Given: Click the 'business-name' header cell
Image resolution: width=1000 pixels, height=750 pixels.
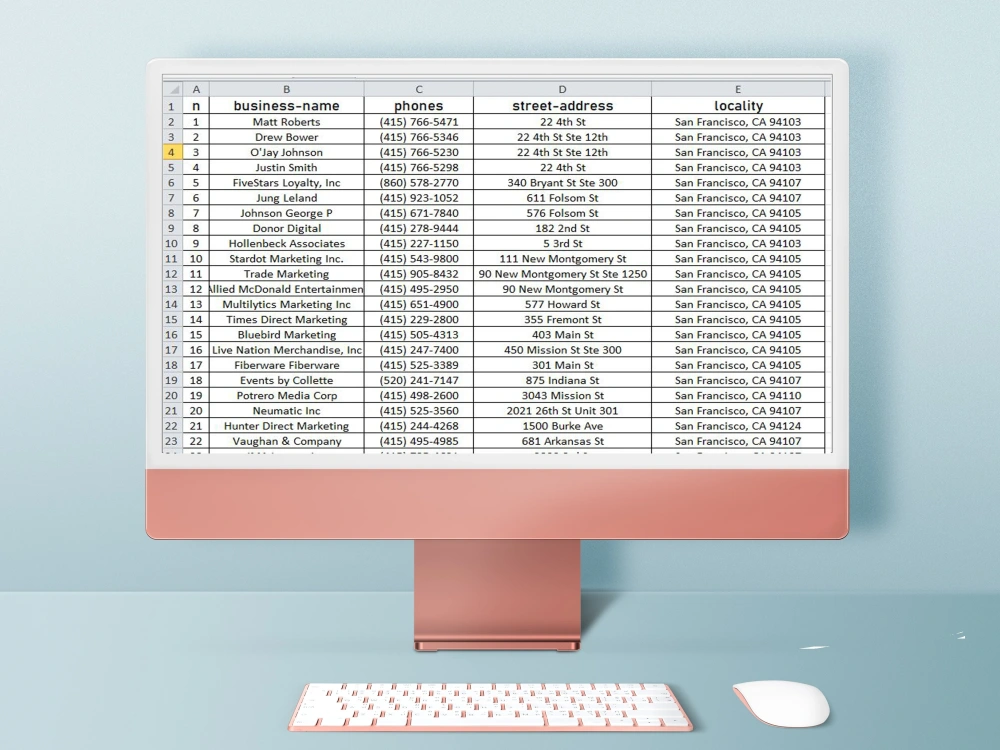Looking at the screenshot, I should [286, 106].
